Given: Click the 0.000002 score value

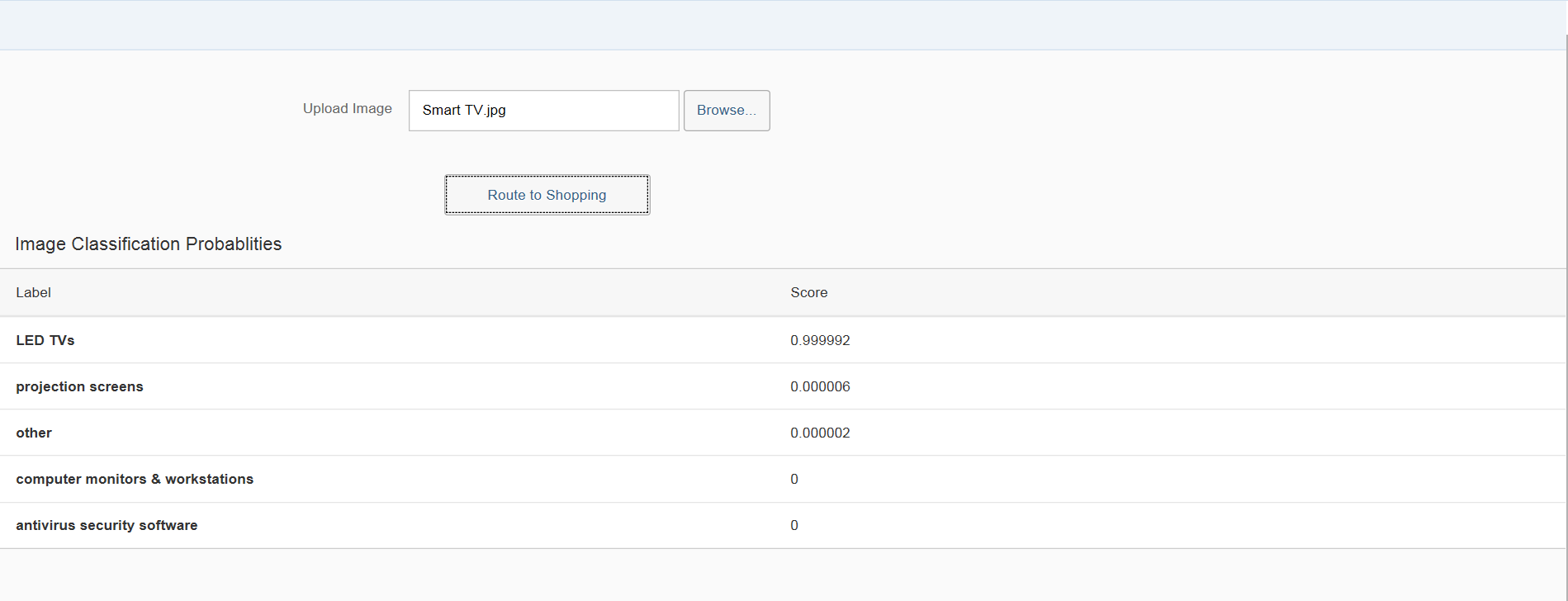Looking at the screenshot, I should click(820, 433).
